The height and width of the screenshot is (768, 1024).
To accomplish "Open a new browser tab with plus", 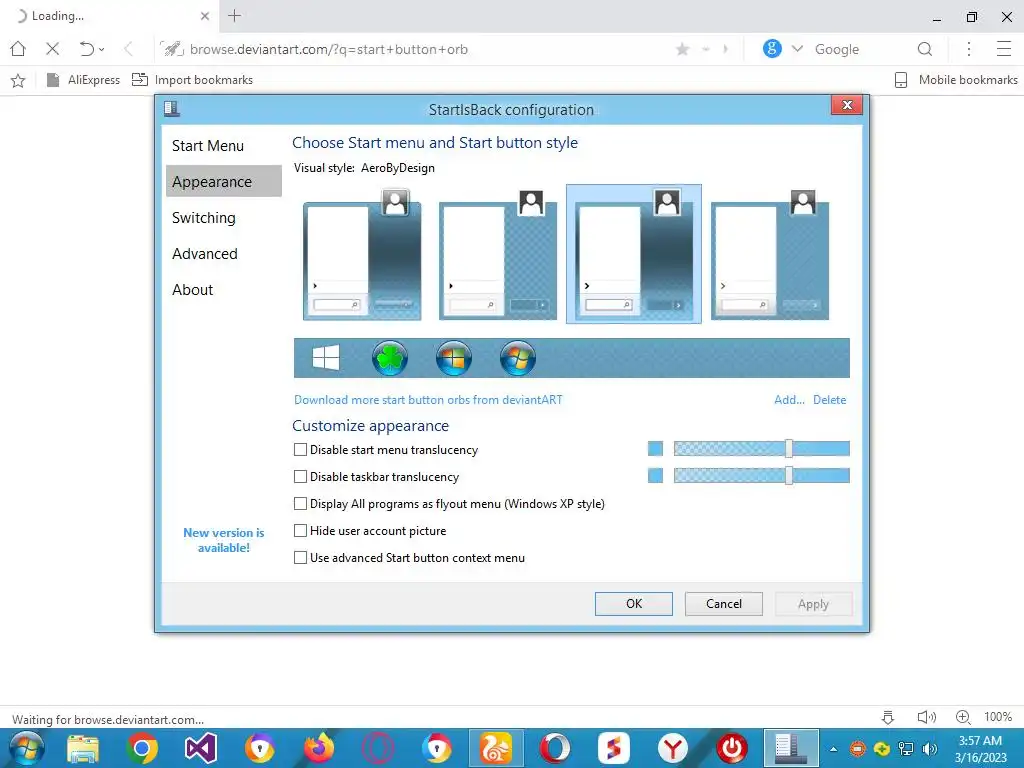I will point(234,16).
